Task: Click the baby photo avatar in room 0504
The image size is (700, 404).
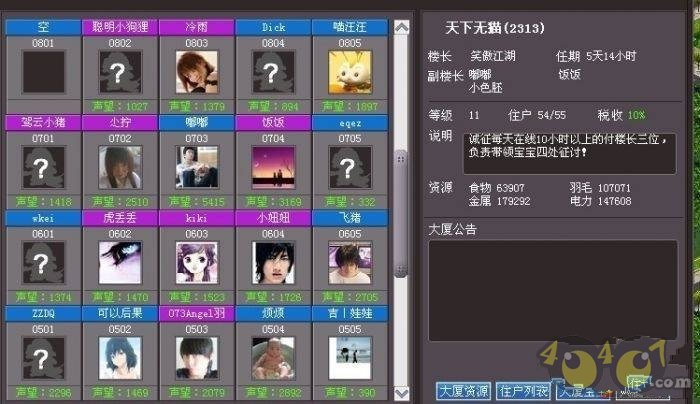Action: (x=273, y=358)
